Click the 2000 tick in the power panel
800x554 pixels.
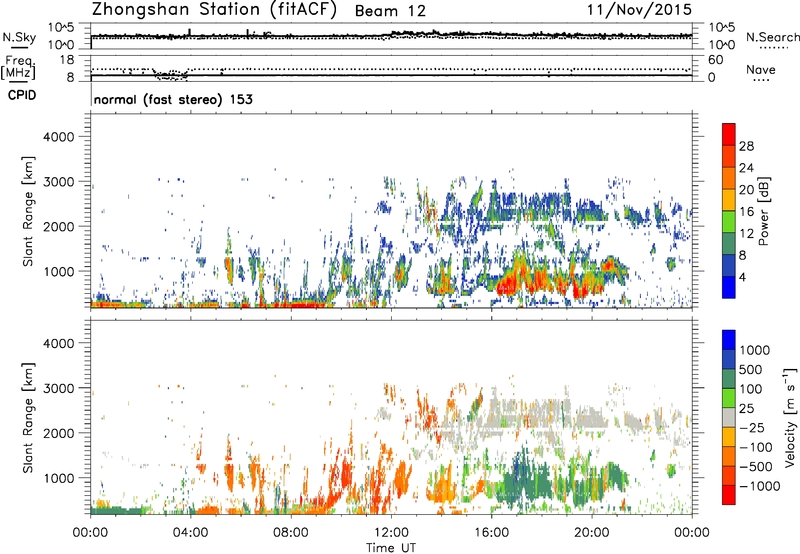(x=59, y=226)
